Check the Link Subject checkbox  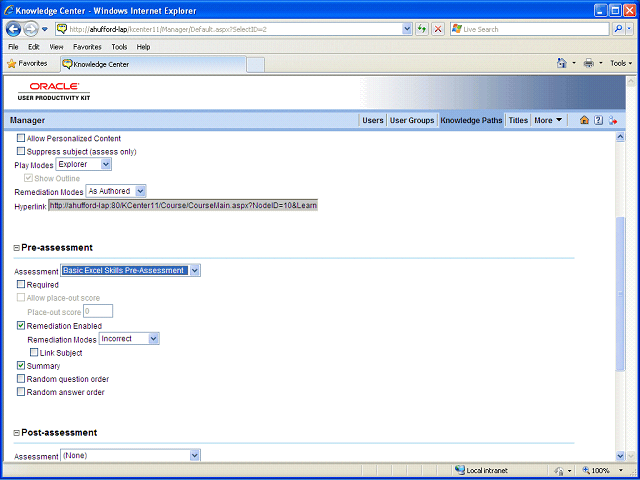(x=34, y=352)
